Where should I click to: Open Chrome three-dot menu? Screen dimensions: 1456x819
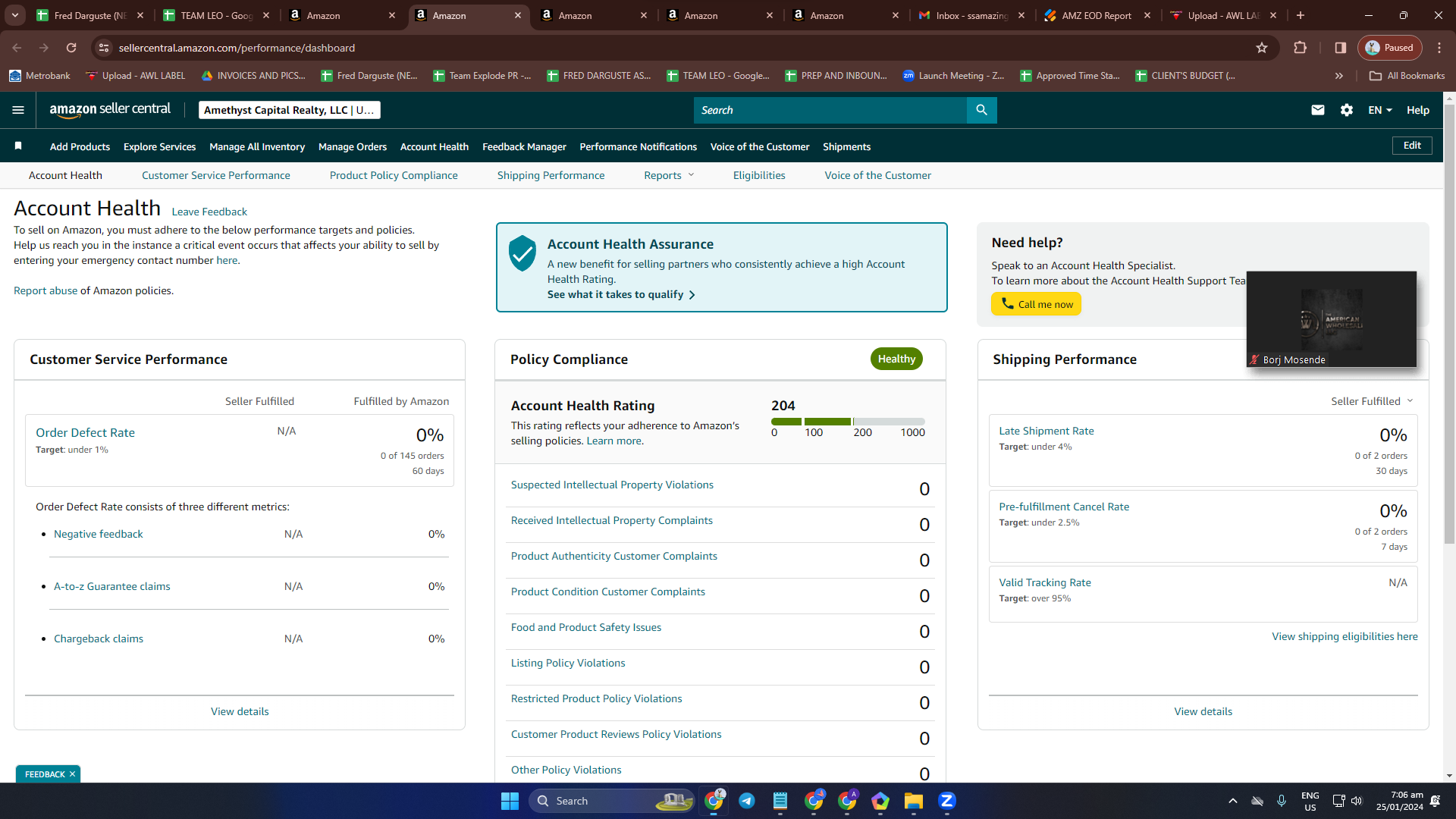pyautogui.click(x=1439, y=48)
